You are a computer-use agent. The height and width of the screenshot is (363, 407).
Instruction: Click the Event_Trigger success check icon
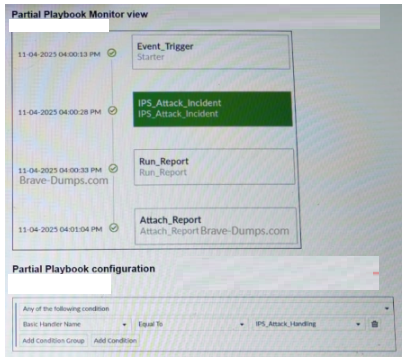(112, 53)
